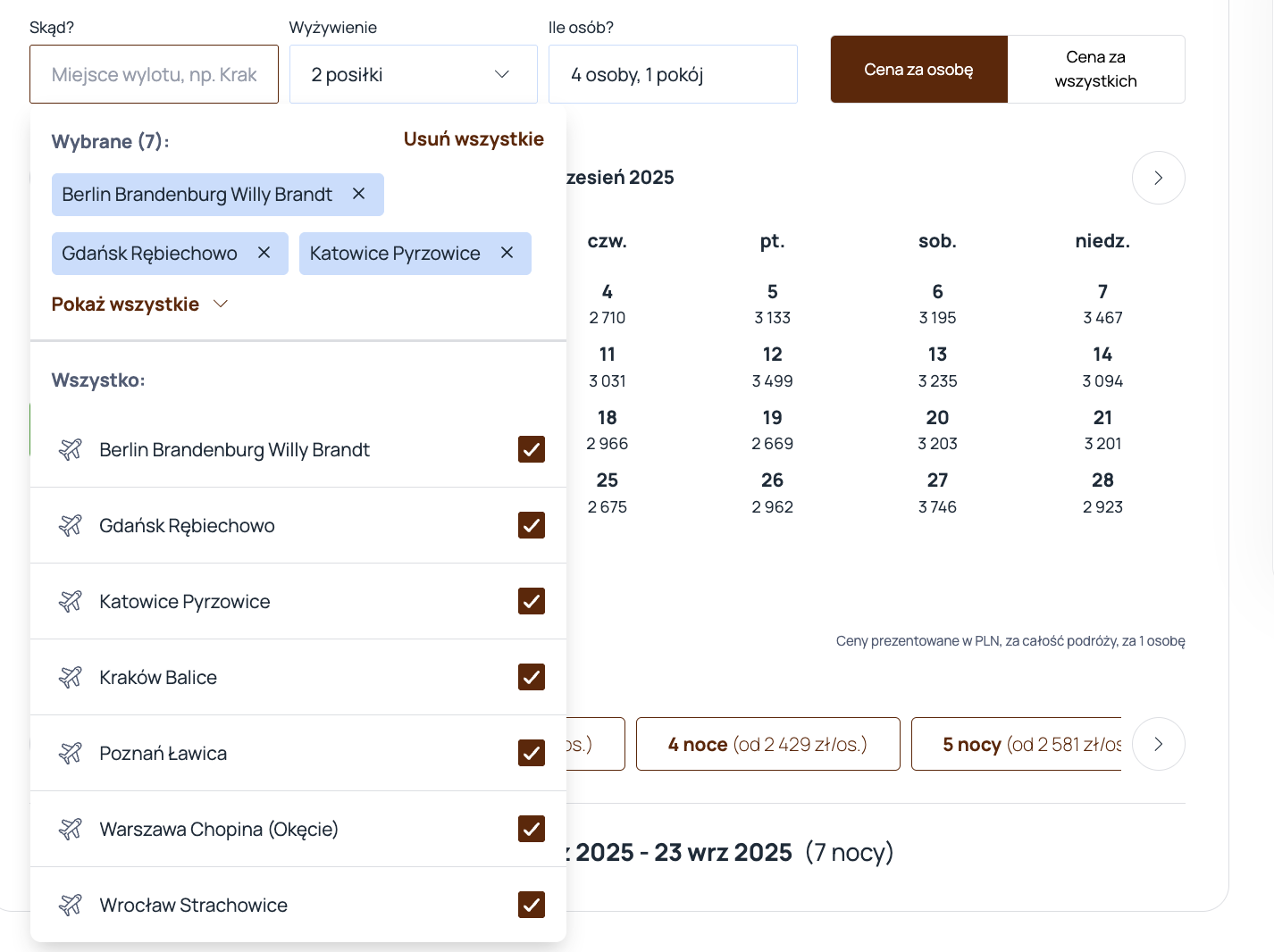This screenshot has width=1274, height=952.
Task: Click plane icon beside Warszawa Chopina row
Action: (x=71, y=829)
